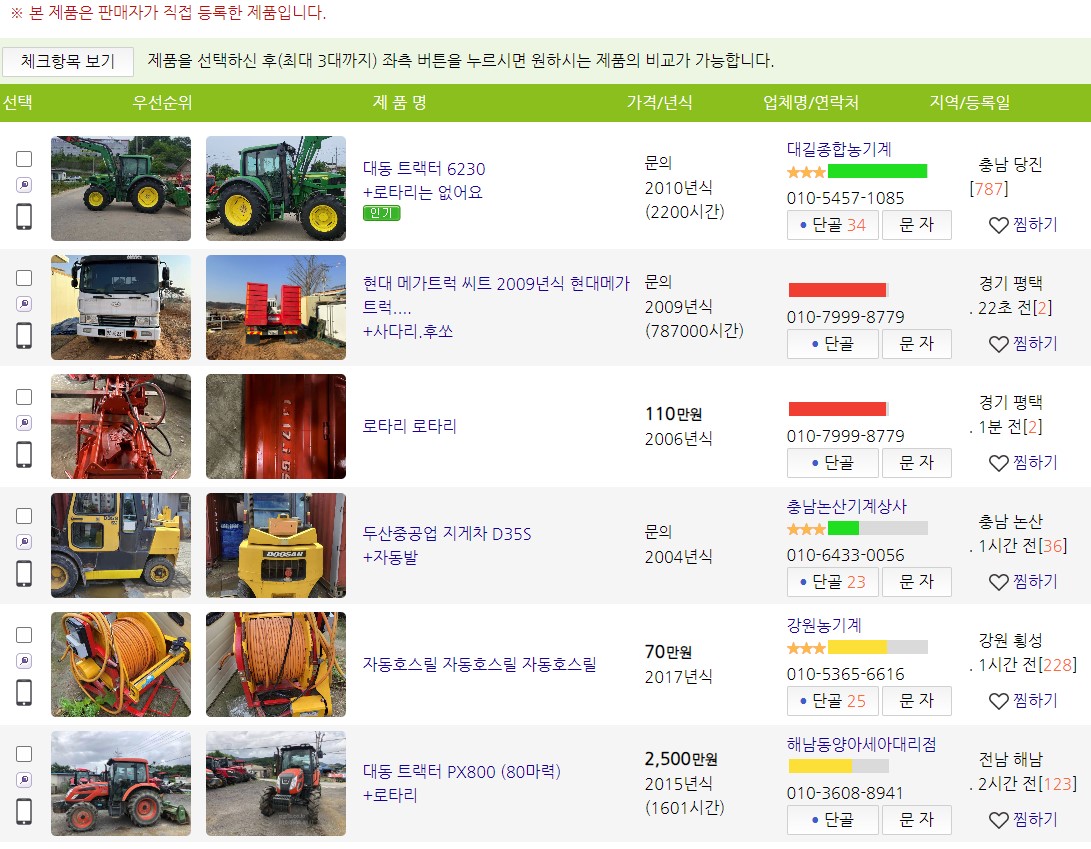Click the 가격/년식 column header

659,103
